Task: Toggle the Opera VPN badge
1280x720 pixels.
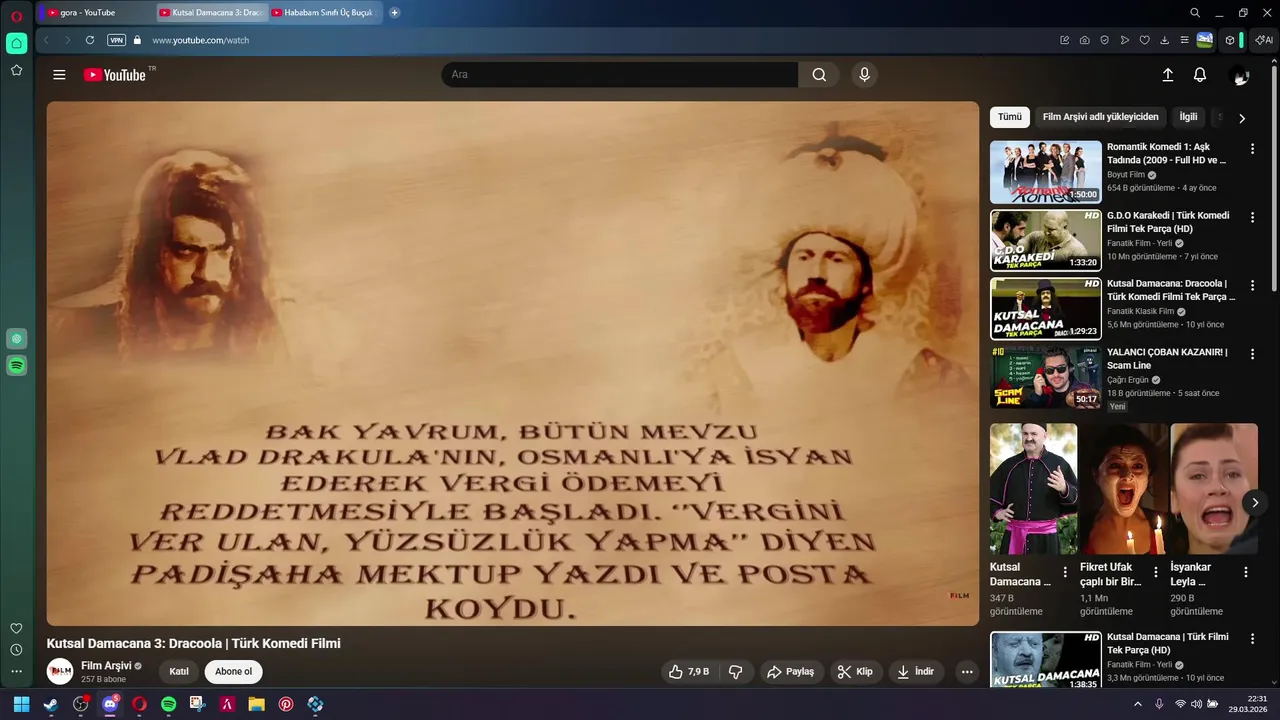Action: (117, 40)
